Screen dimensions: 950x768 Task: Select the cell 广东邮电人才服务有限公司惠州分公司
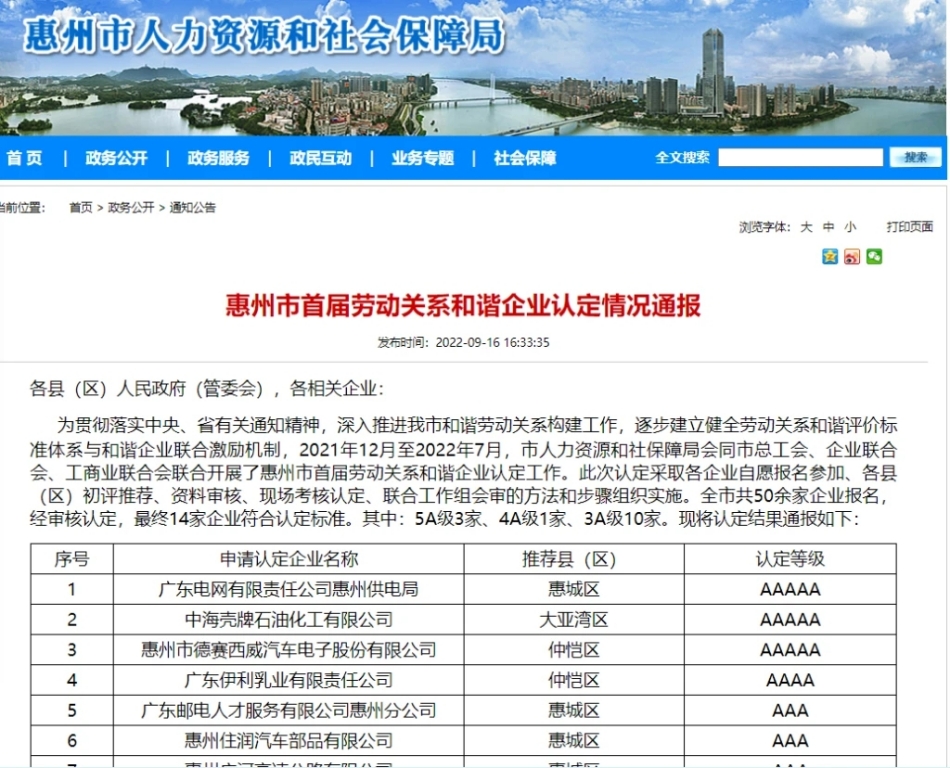[289, 710]
